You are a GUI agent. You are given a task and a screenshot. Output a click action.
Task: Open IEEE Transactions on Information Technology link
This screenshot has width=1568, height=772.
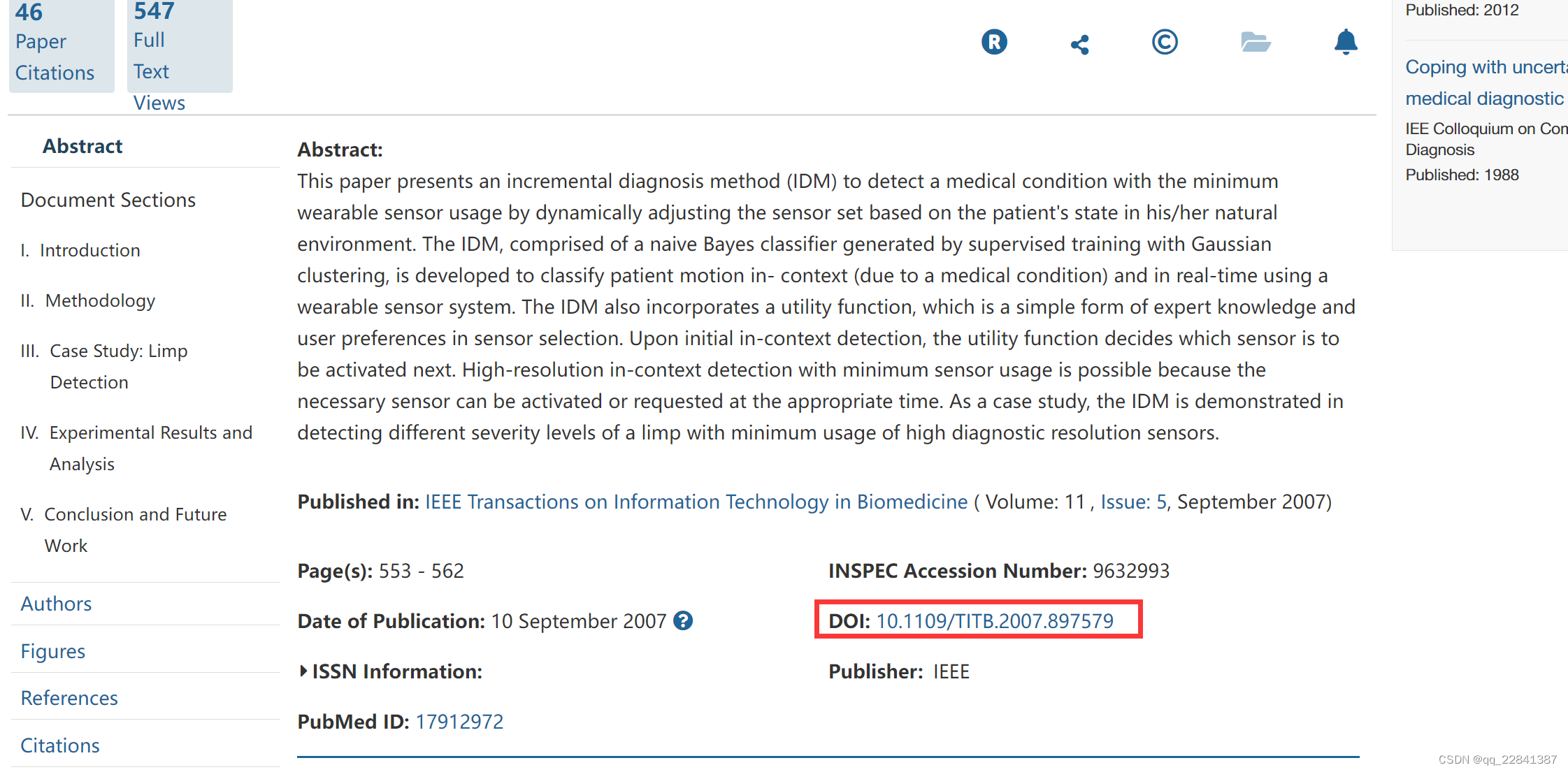click(x=696, y=502)
